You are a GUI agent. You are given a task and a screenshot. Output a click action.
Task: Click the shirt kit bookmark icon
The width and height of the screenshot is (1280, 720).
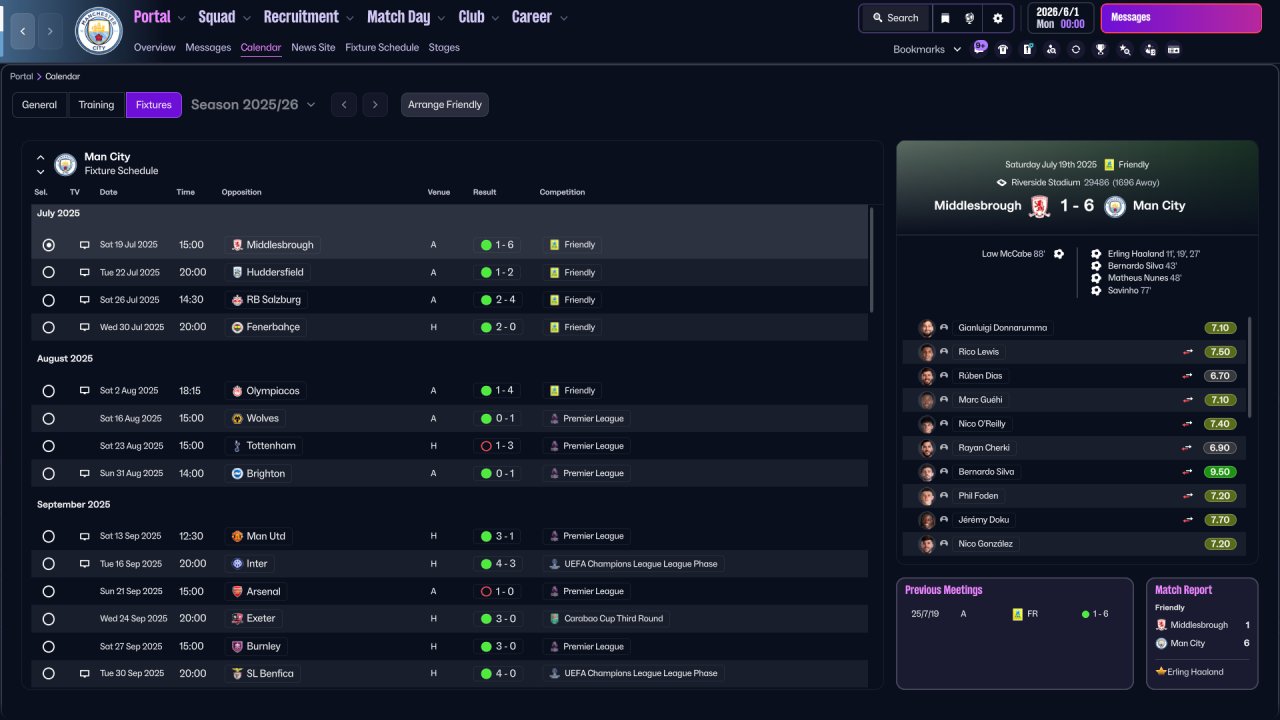tap(1003, 49)
